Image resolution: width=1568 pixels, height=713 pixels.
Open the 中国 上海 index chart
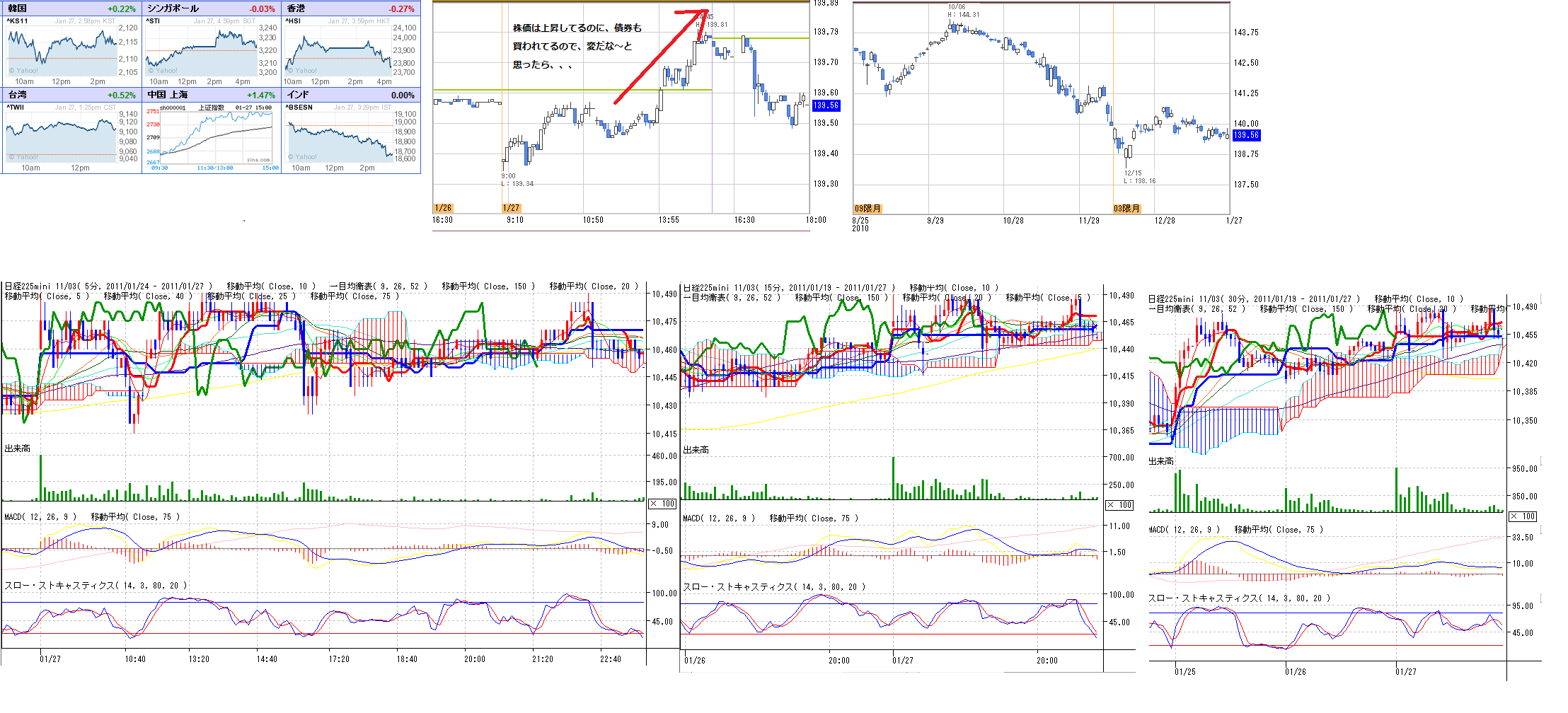coord(216,136)
